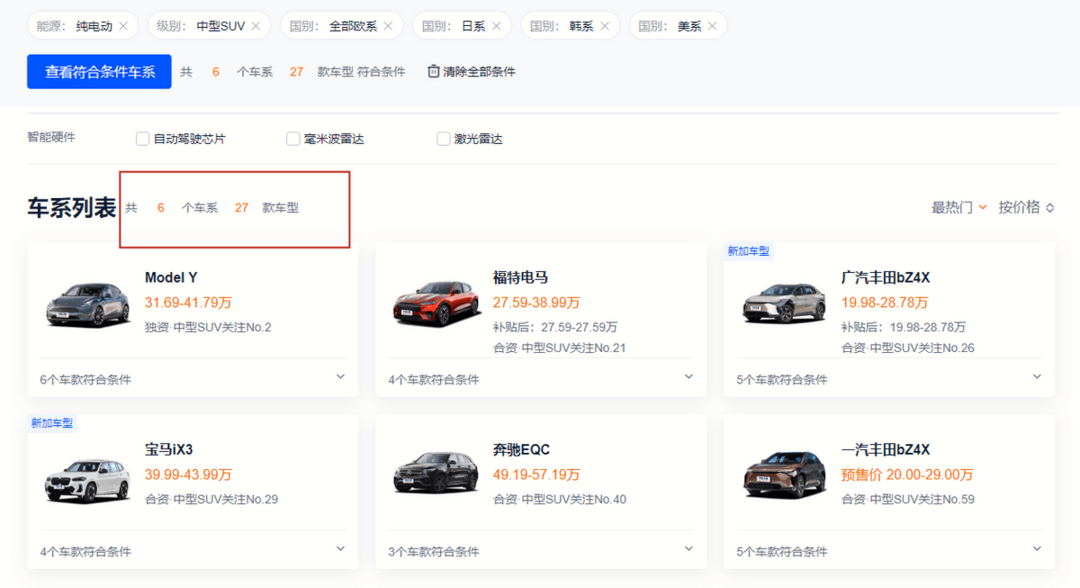Click the trash icon to clear all conditions
This screenshot has height=588, width=1080.
pyautogui.click(x=433, y=71)
